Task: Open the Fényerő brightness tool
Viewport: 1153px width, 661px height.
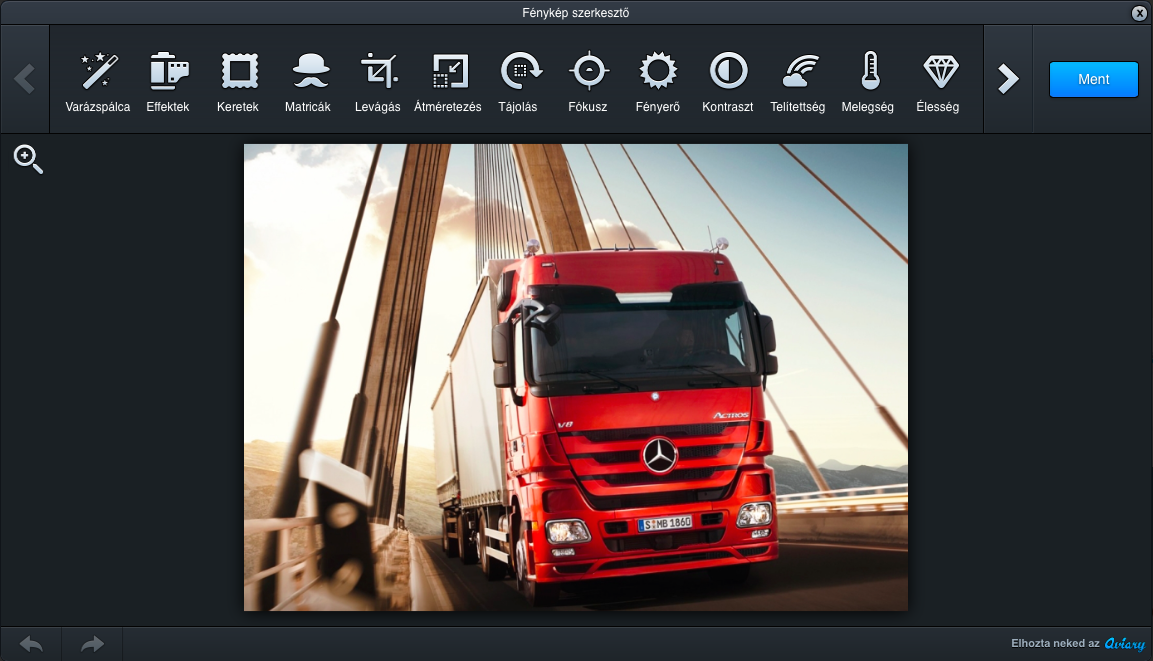Action: pos(658,82)
